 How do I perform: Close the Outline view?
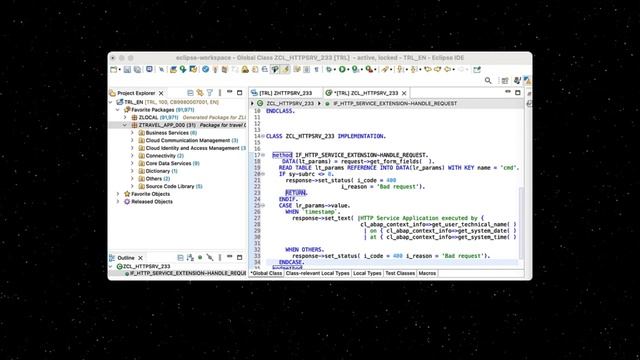click(x=140, y=258)
